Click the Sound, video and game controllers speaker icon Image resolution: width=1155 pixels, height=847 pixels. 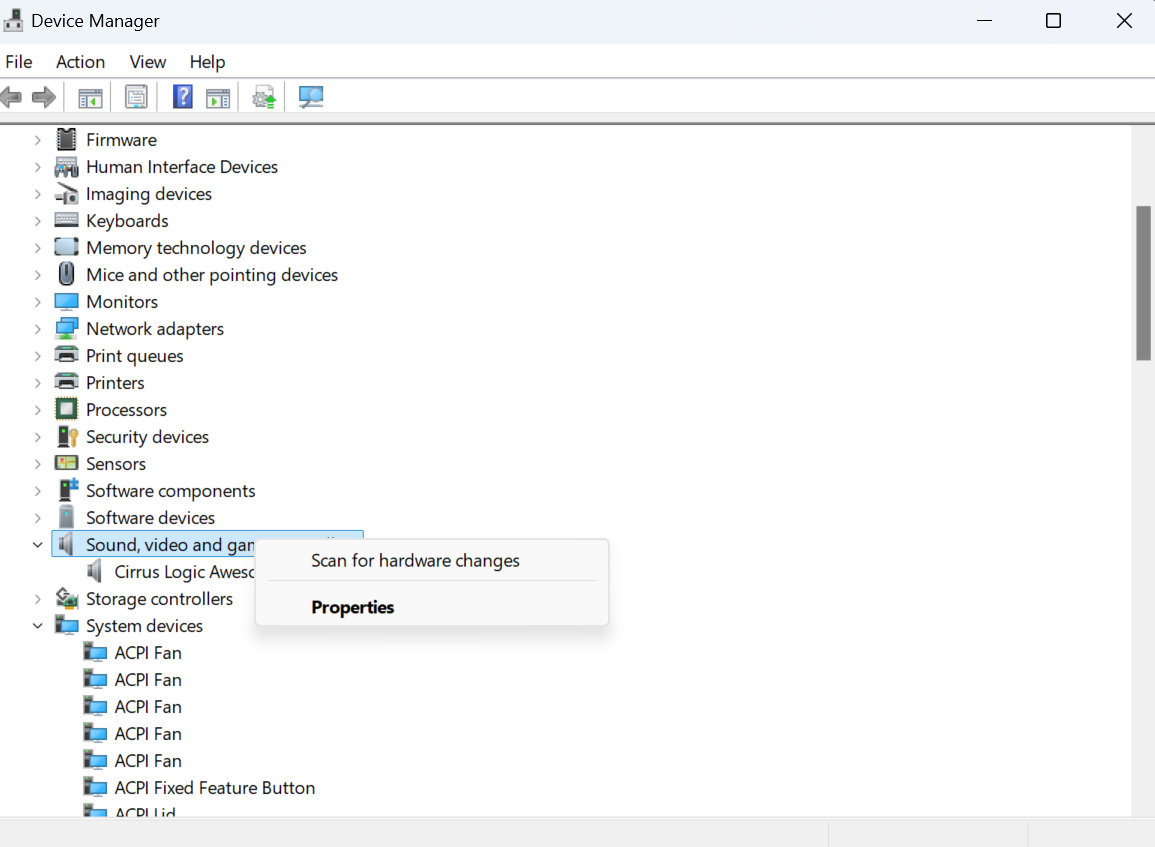pos(65,544)
